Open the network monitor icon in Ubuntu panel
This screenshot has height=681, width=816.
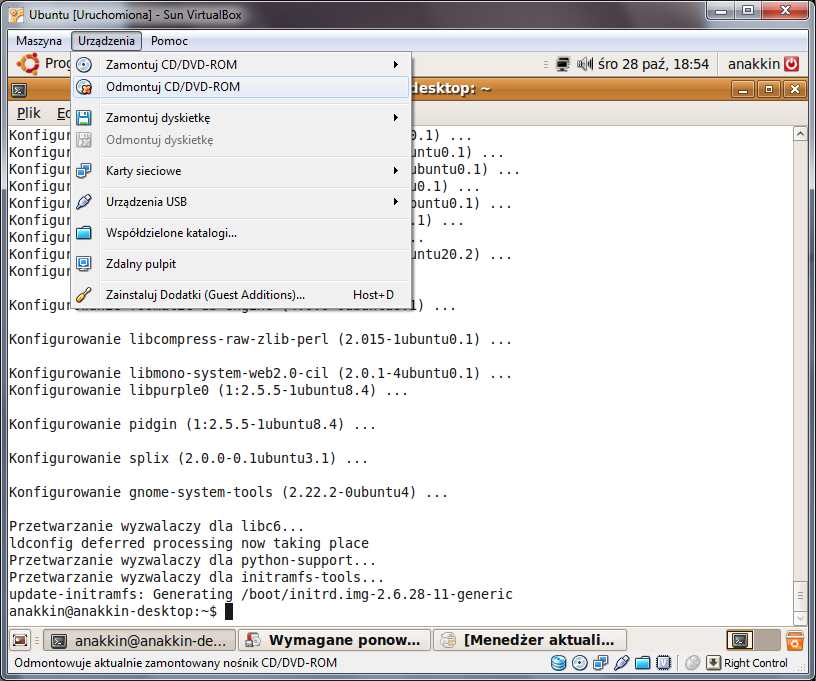click(563, 64)
